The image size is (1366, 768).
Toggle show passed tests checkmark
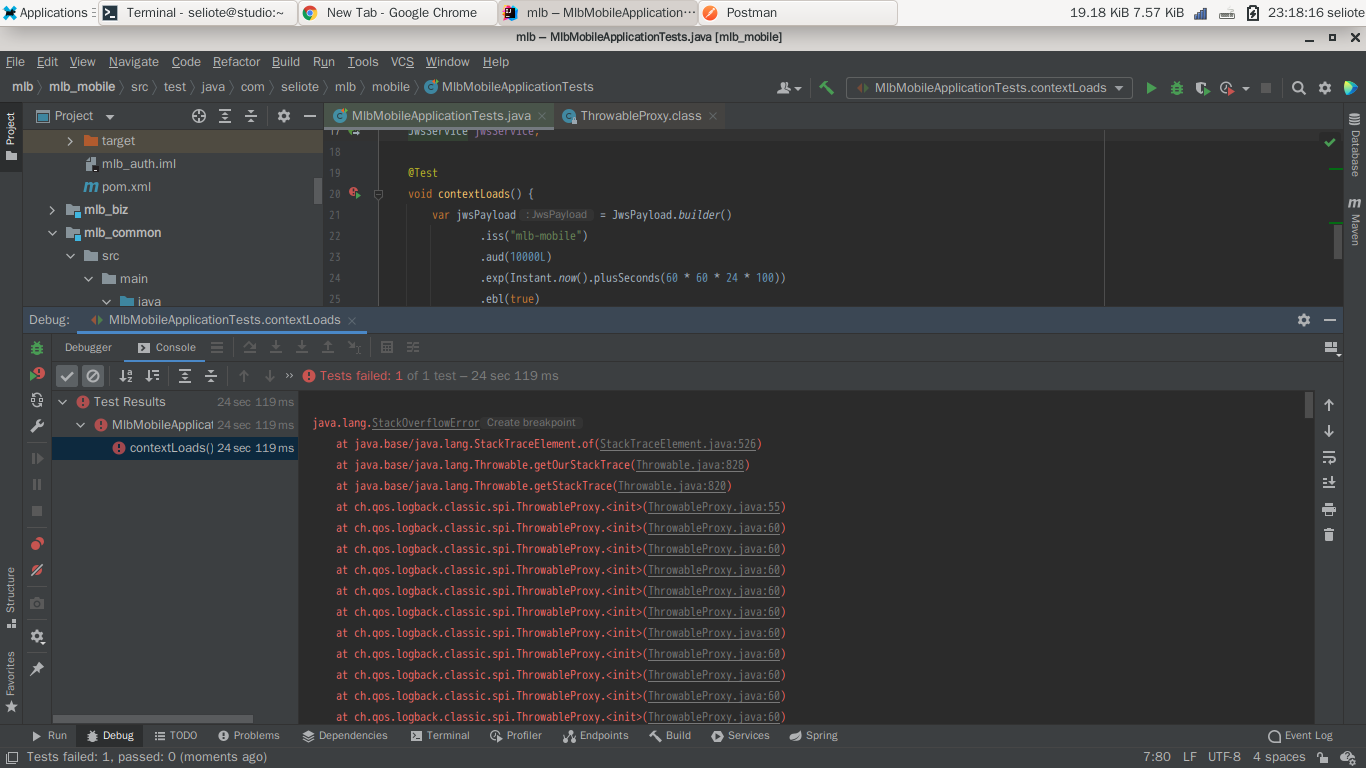(67, 376)
